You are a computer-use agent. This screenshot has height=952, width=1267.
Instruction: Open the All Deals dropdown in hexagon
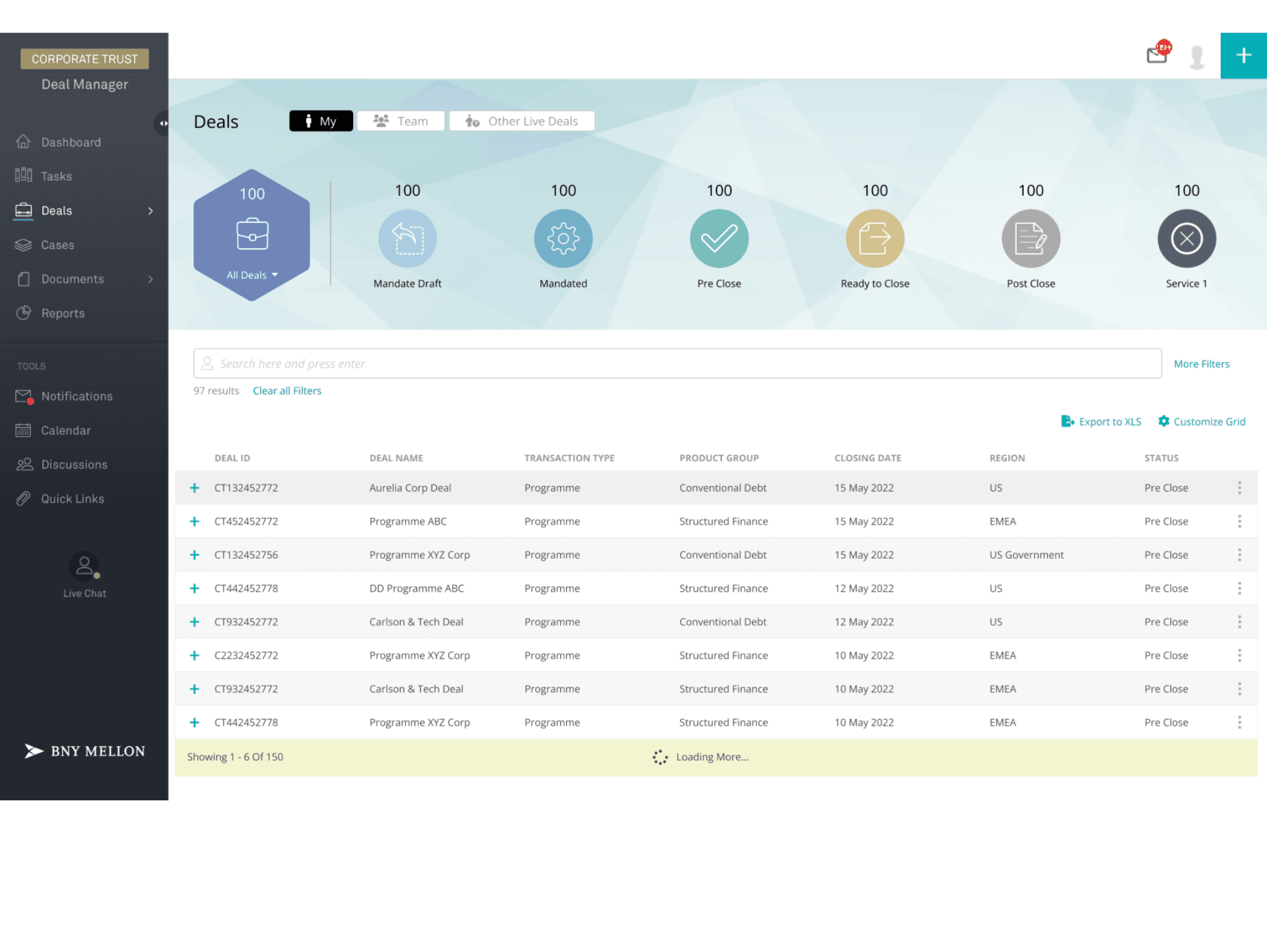(252, 275)
